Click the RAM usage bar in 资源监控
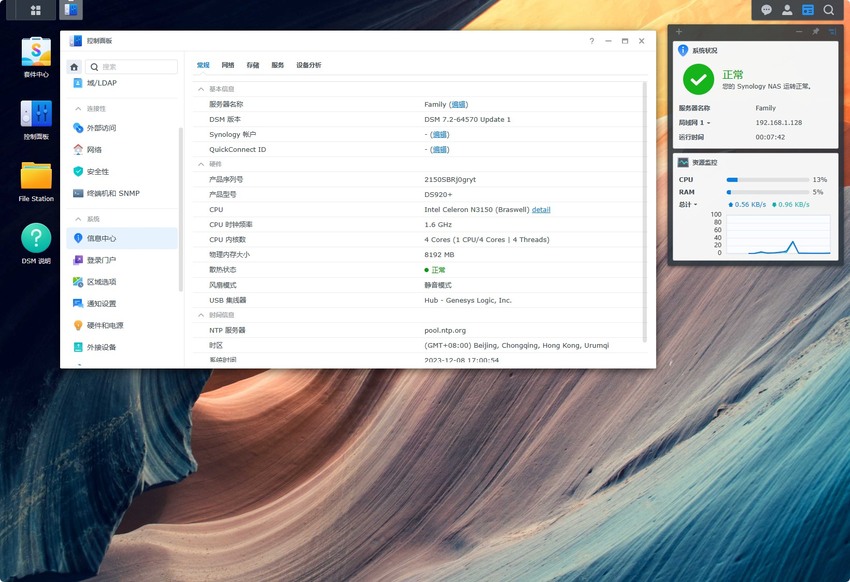The height and width of the screenshot is (582, 850). [x=768, y=192]
